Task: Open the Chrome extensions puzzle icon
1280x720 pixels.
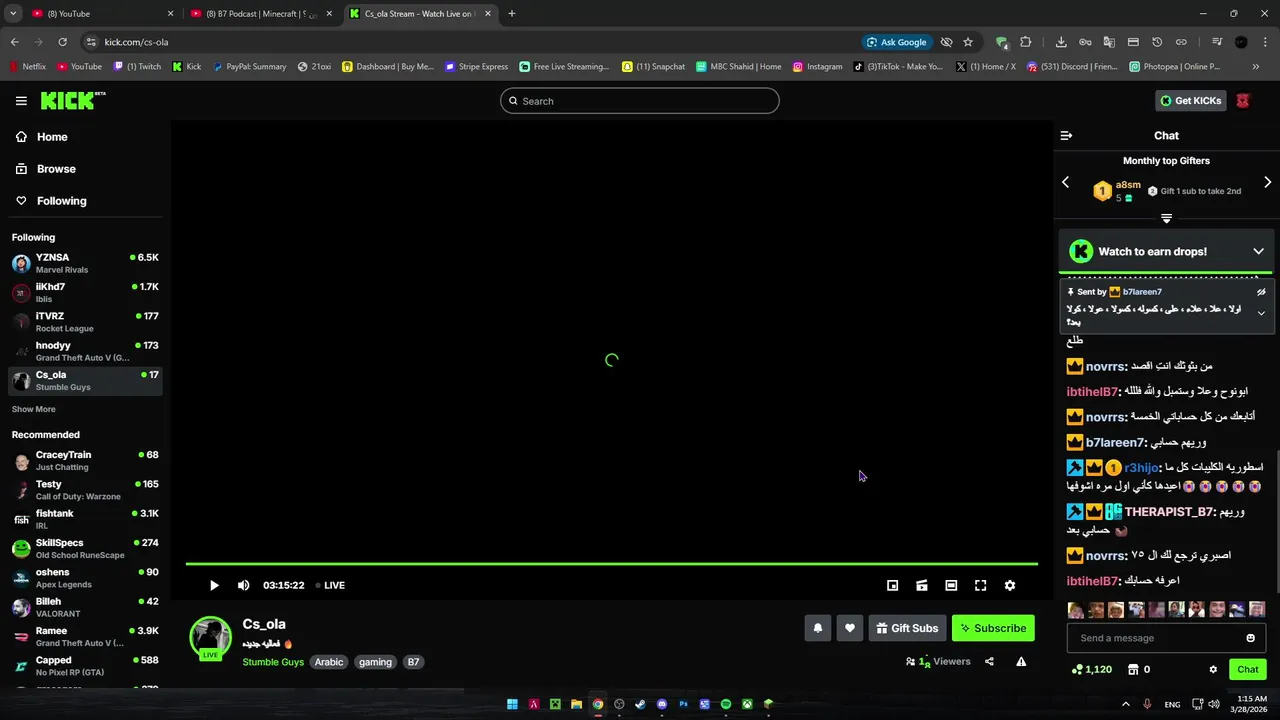Action: [x=1025, y=42]
